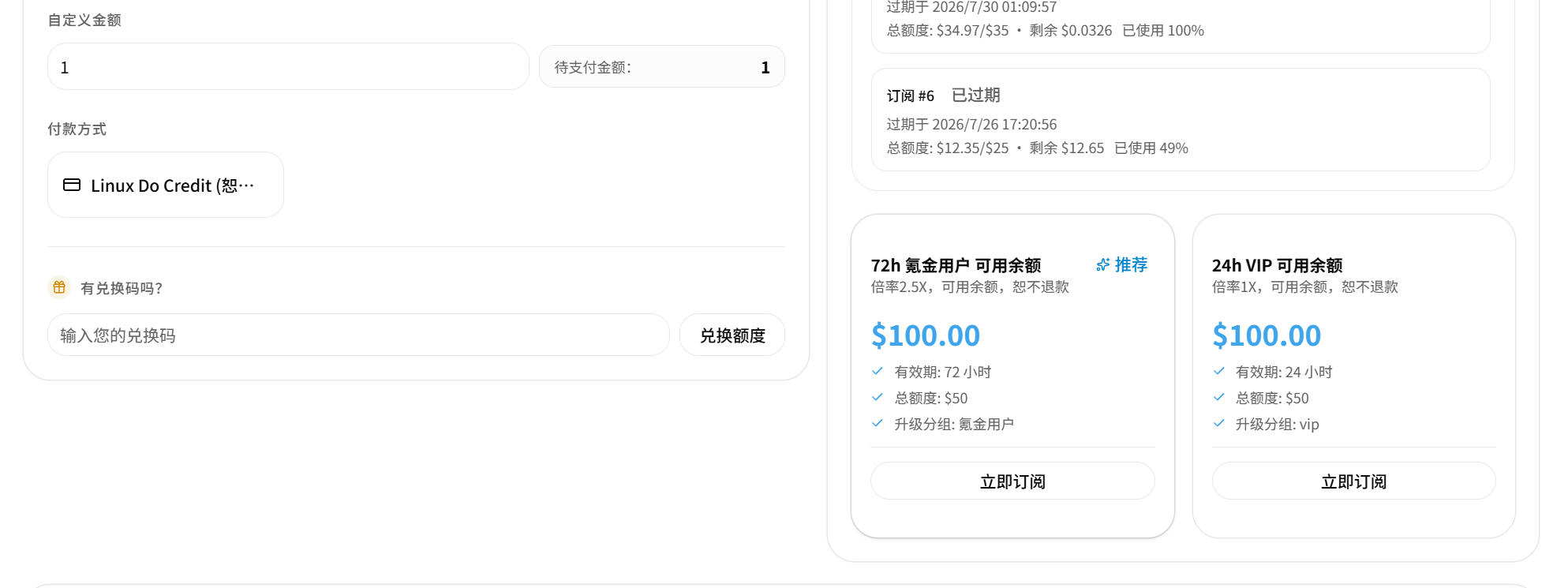The height and width of the screenshot is (588, 1568).
Task: Click the checkmark beside 升级分组: vip
Action: coord(1219,423)
